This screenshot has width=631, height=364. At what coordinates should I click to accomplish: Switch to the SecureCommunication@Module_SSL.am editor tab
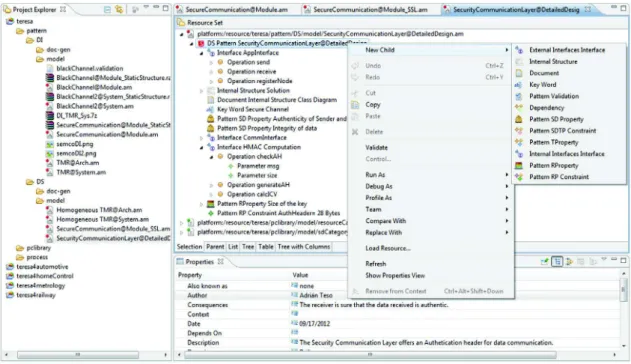pos(370,10)
